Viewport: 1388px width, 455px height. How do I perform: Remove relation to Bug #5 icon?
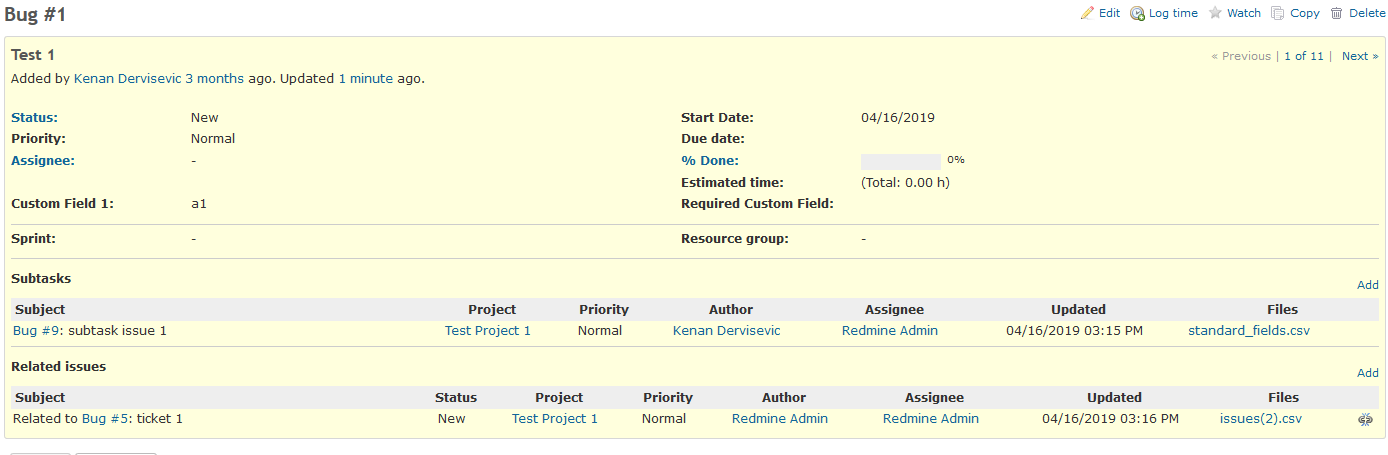point(1365,420)
